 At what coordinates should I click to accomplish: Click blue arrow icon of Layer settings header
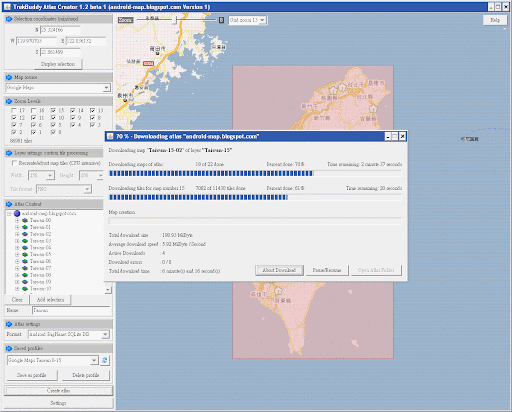pyautogui.click(x=9, y=153)
